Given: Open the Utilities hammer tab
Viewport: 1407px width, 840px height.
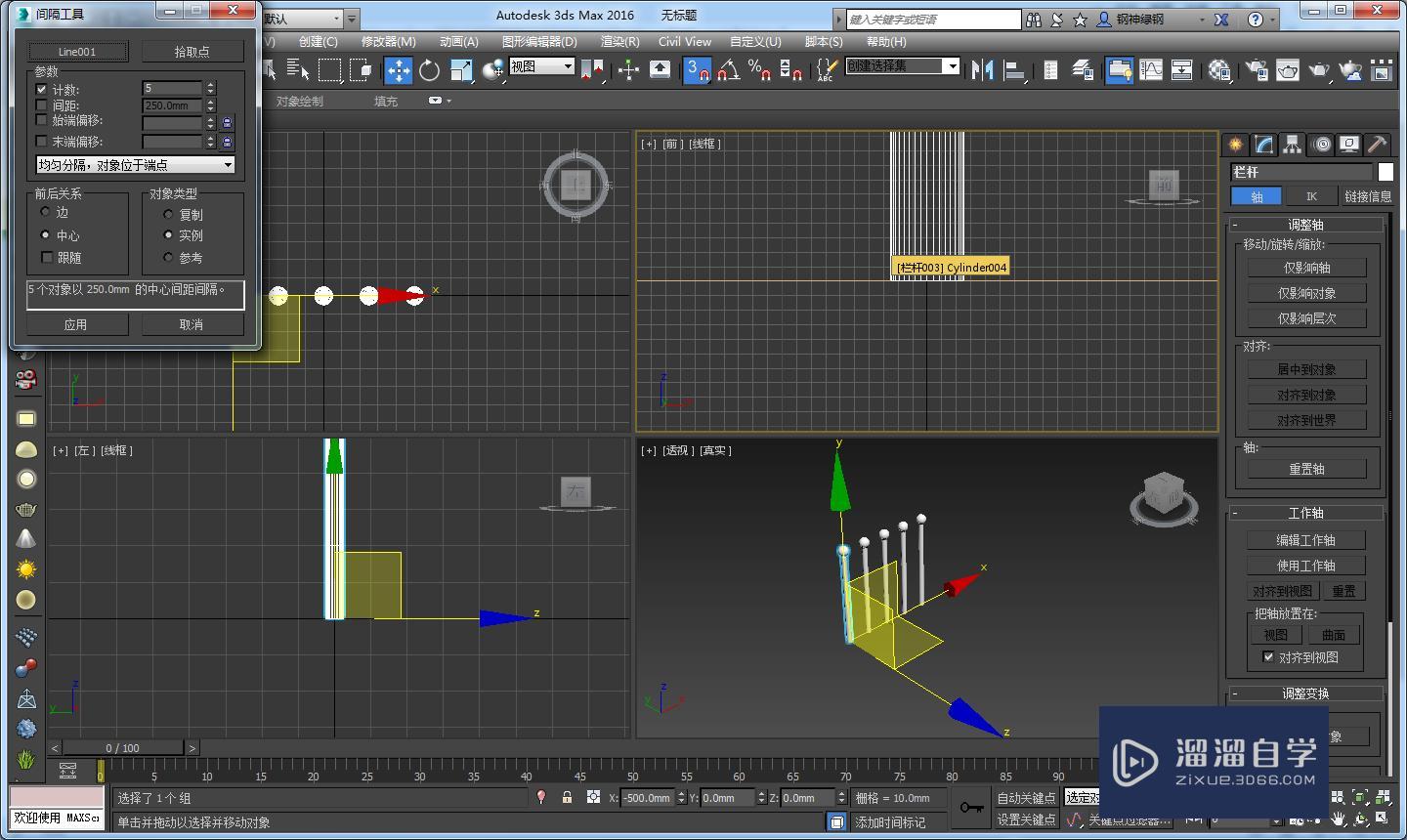Looking at the screenshot, I should [x=1378, y=145].
